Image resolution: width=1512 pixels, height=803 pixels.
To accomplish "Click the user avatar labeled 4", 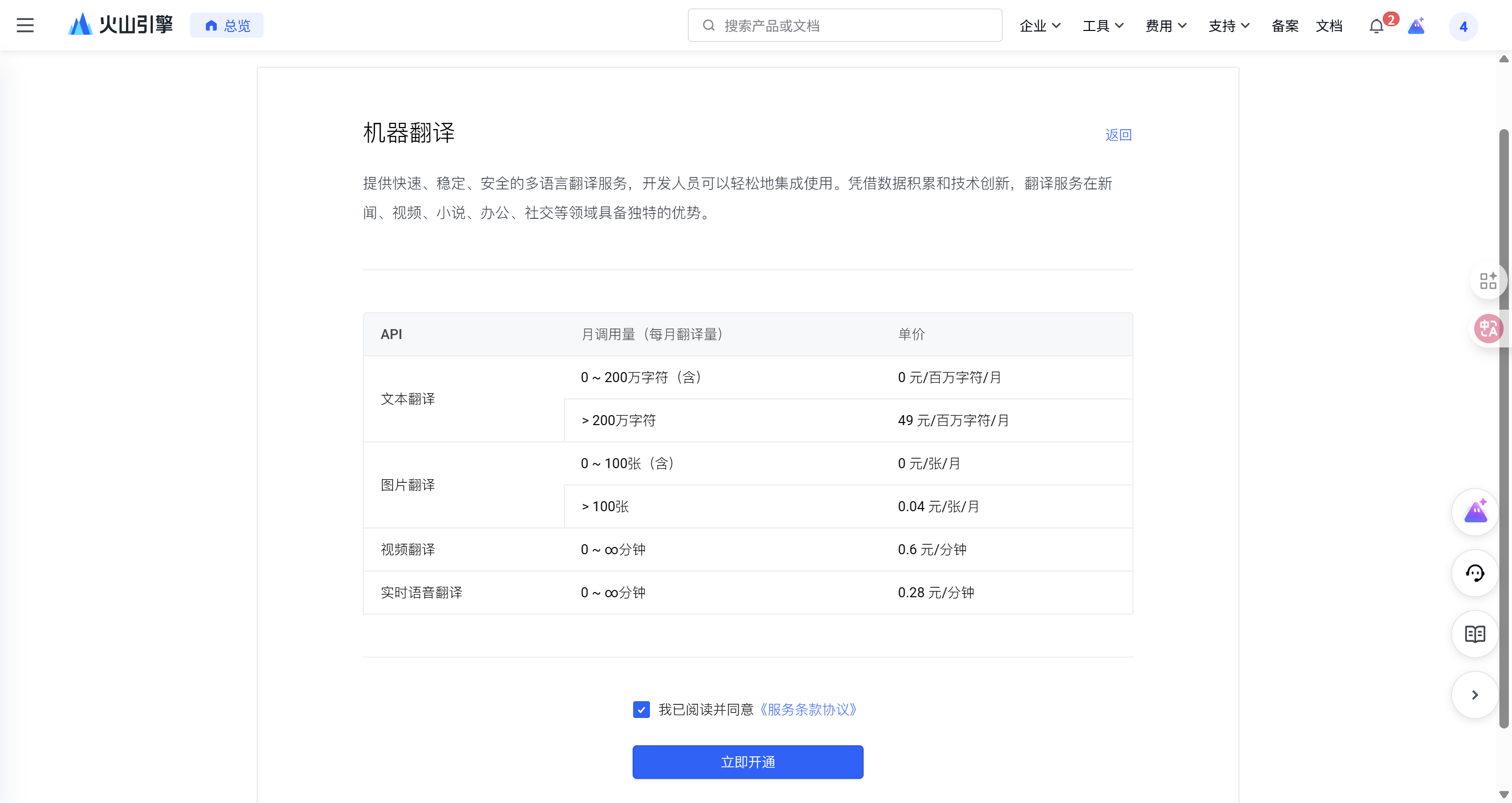I will 1463,26.
